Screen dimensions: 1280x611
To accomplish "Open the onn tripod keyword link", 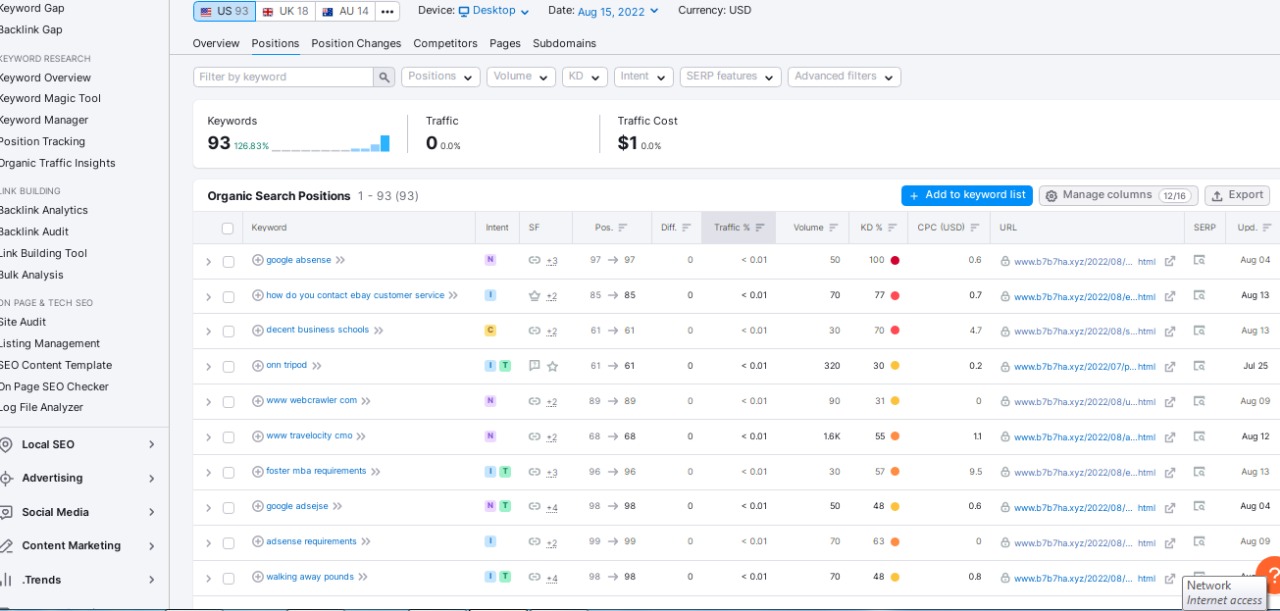I will (x=286, y=366).
